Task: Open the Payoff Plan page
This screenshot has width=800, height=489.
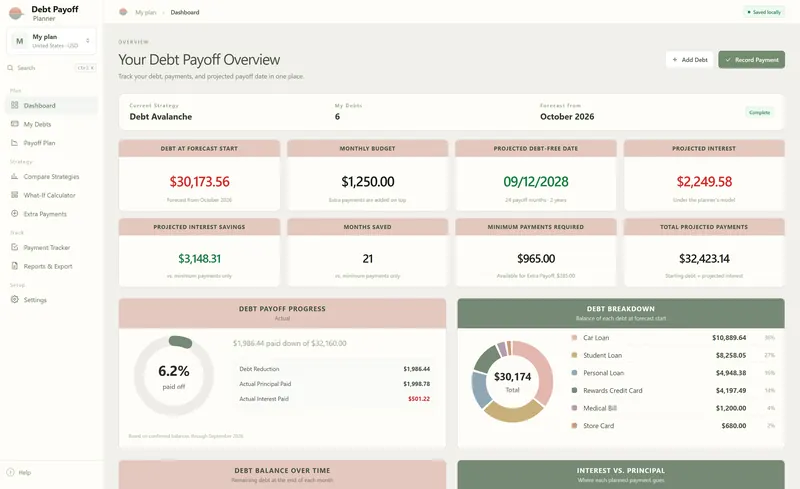Action: [x=51, y=143]
